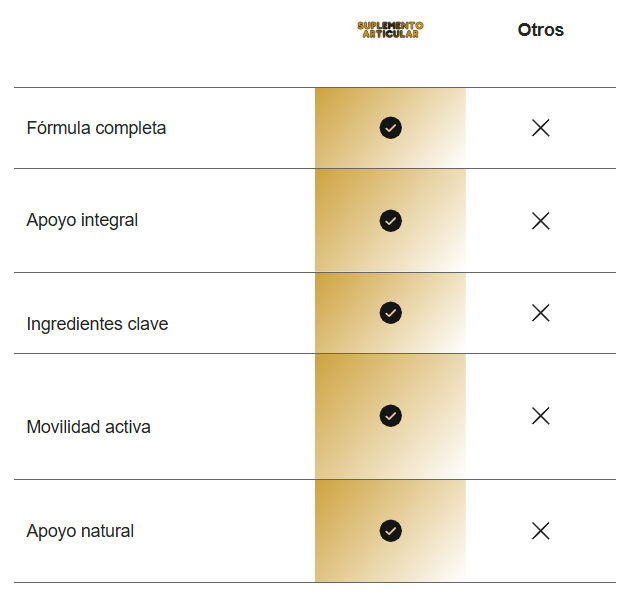Viewport: 627px width, 604px height.
Task: Select the Apoyo integral row label
Action: [x=82, y=220]
